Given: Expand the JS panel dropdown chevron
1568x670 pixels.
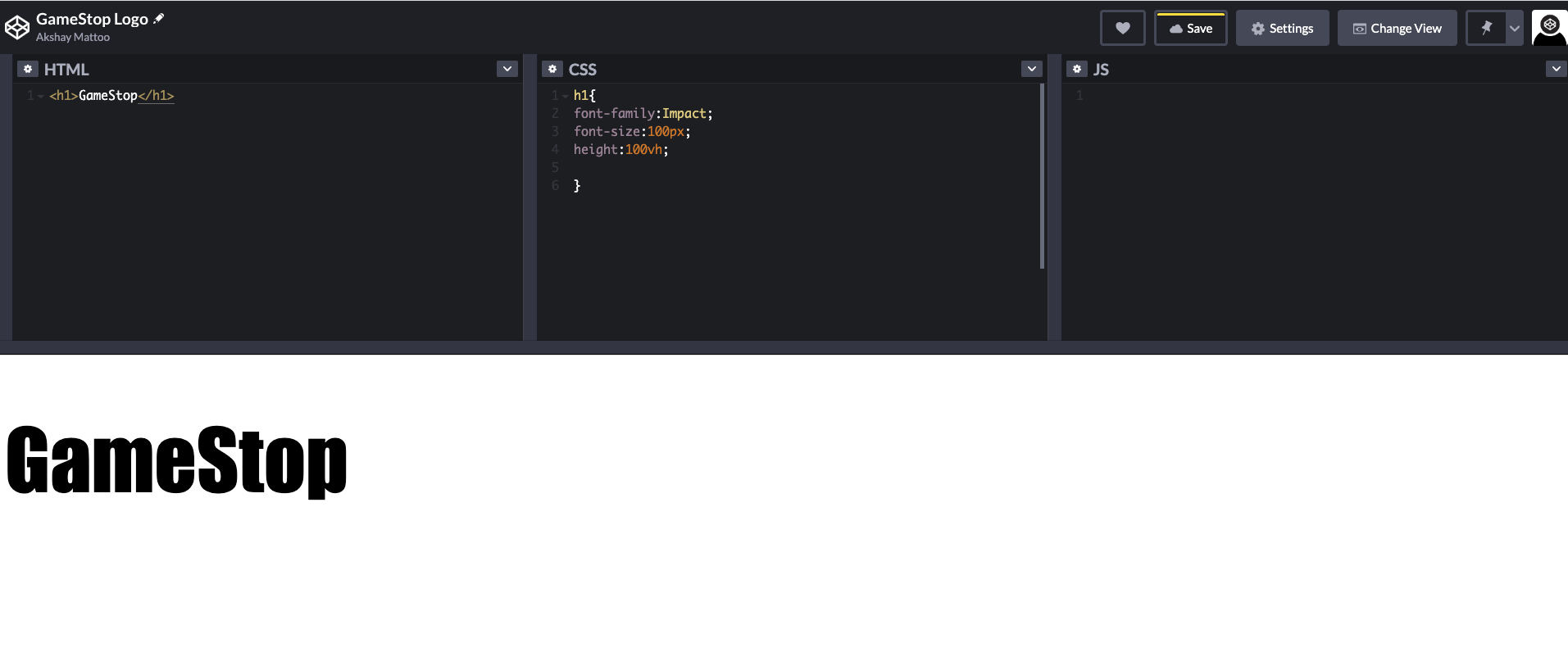Looking at the screenshot, I should point(1557,69).
